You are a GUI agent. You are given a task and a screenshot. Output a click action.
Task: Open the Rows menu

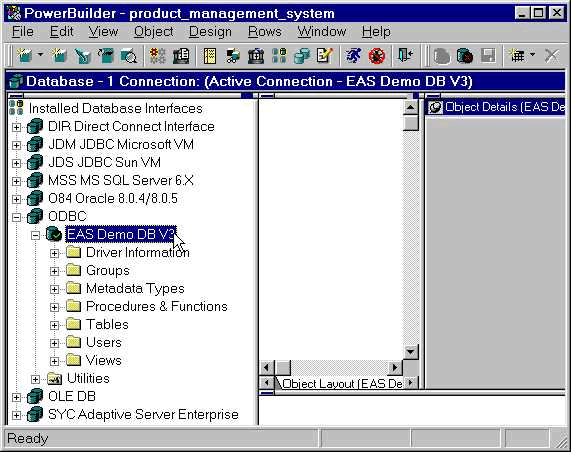(265, 32)
